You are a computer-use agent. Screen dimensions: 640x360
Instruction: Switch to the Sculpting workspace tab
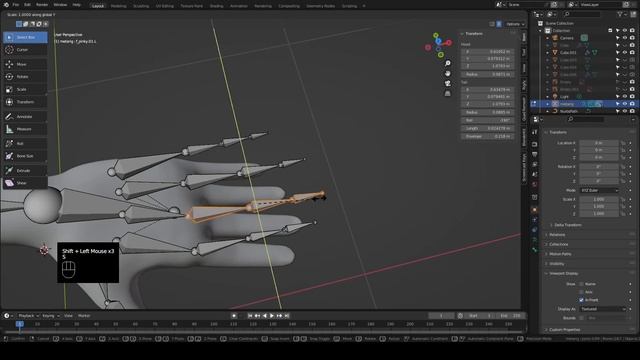(x=141, y=6)
